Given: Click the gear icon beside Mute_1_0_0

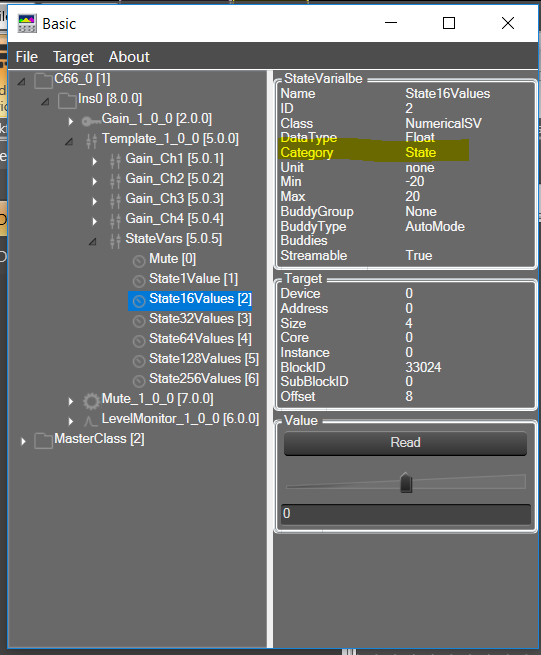Looking at the screenshot, I should pos(91,401).
